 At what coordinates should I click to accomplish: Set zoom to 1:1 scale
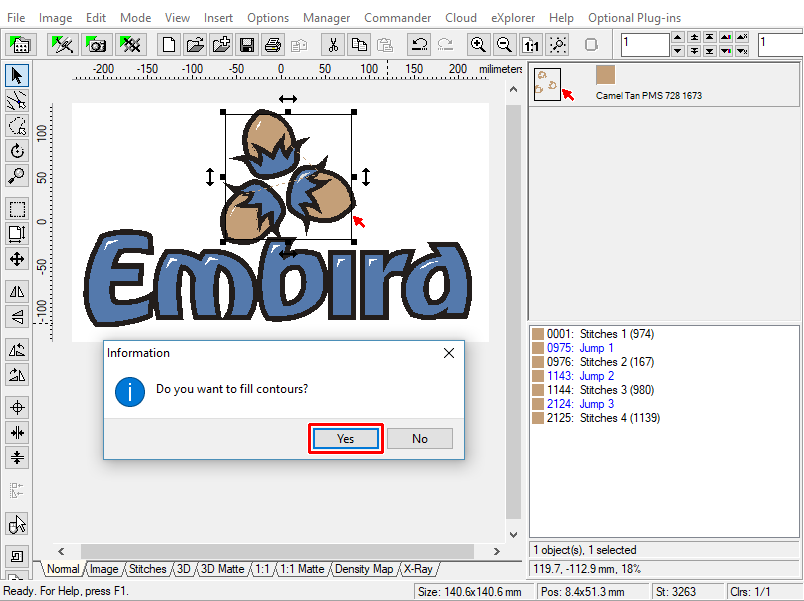pos(531,45)
